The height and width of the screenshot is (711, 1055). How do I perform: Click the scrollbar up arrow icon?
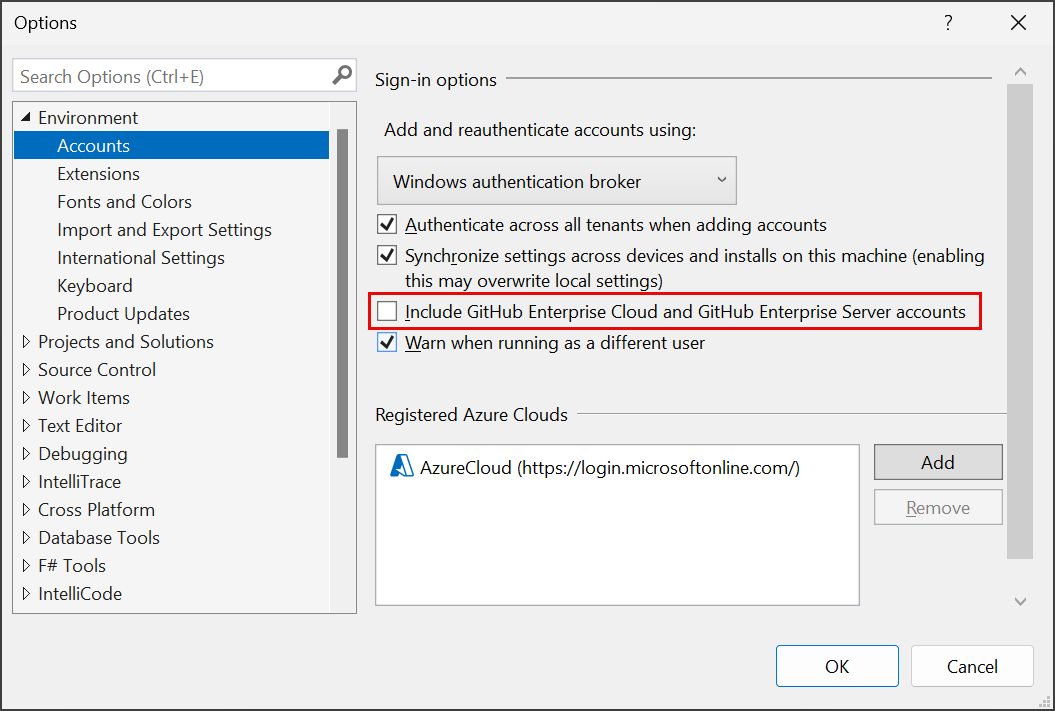pos(1020,71)
